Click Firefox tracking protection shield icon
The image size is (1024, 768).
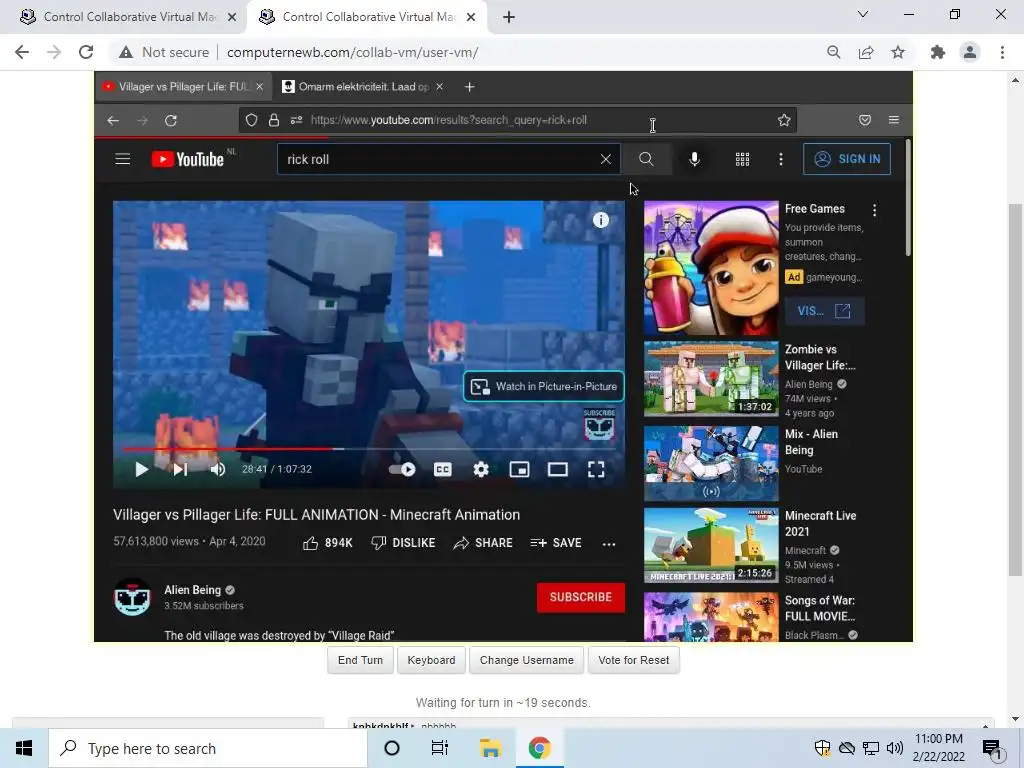click(251, 120)
